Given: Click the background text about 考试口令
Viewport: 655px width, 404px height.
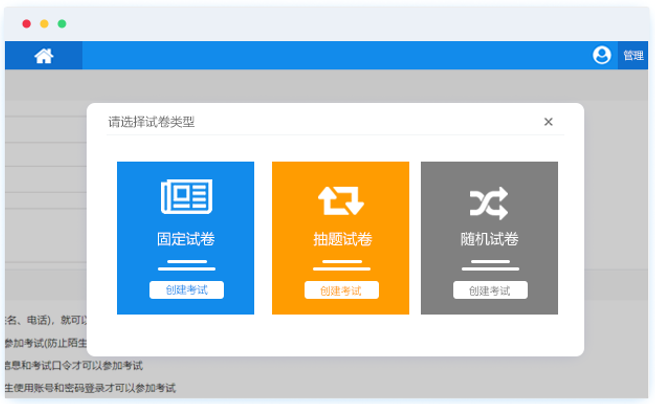Looking at the screenshot, I should [x=75, y=366].
